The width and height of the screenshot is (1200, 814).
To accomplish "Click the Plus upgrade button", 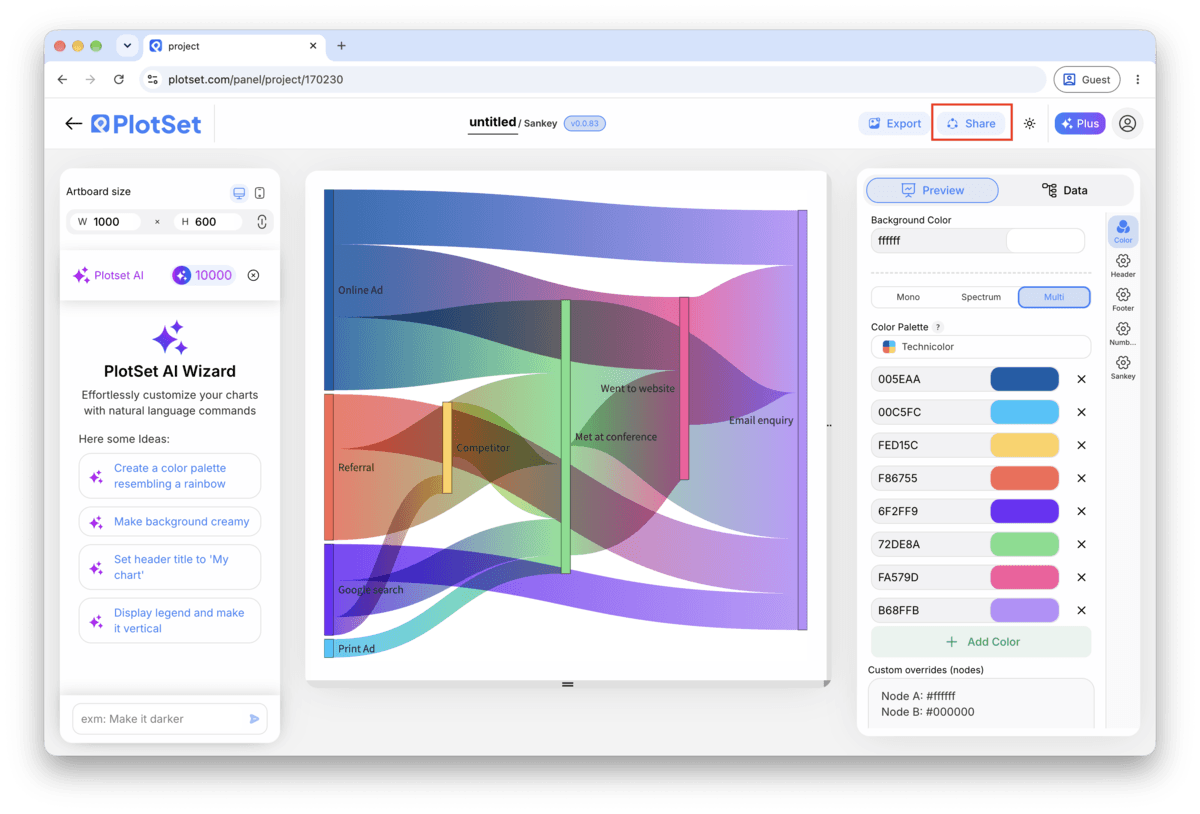I will [1080, 123].
